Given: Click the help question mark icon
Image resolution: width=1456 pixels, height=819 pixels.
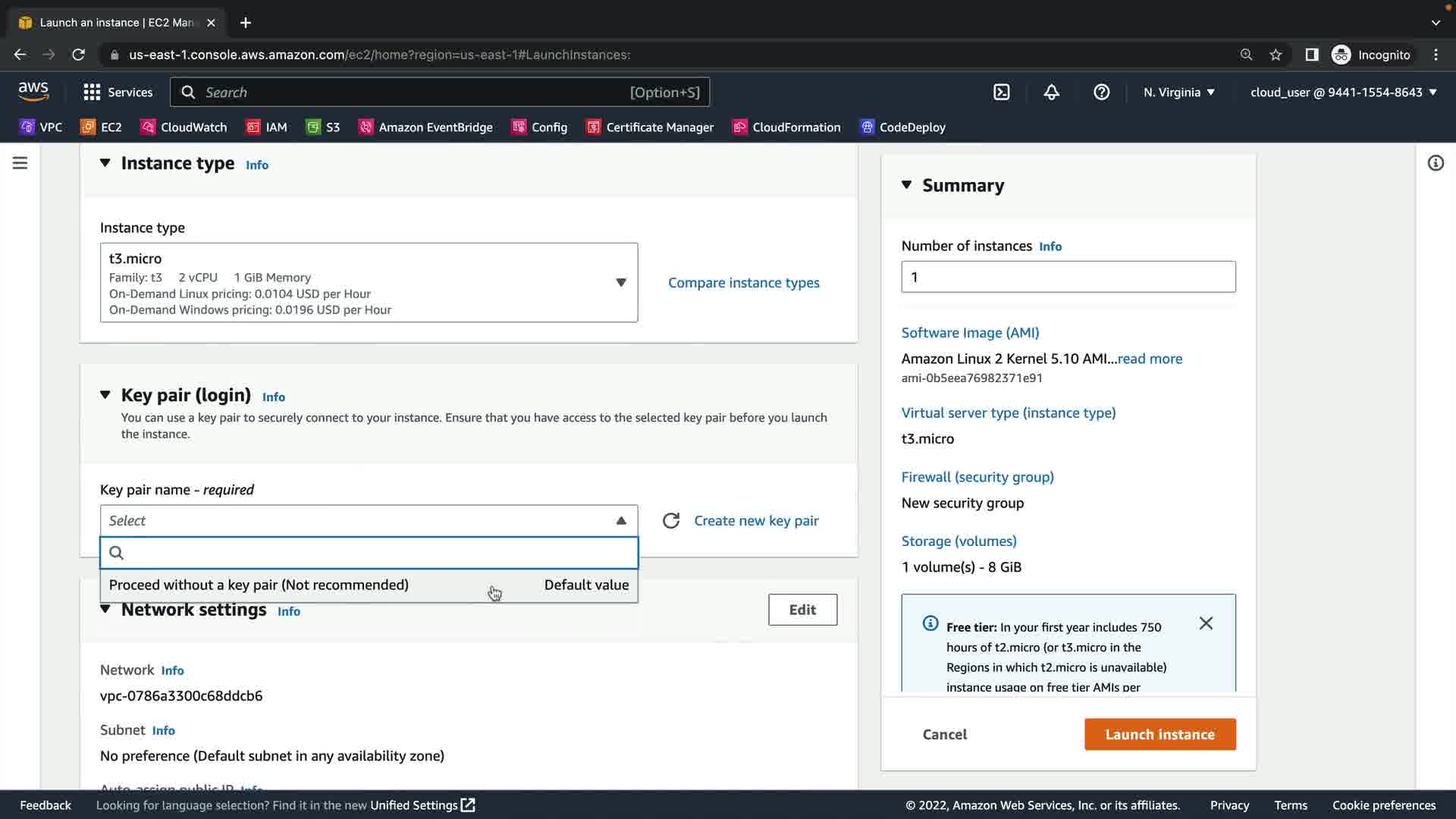Looking at the screenshot, I should pyautogui.click(x=1101, y=93).
